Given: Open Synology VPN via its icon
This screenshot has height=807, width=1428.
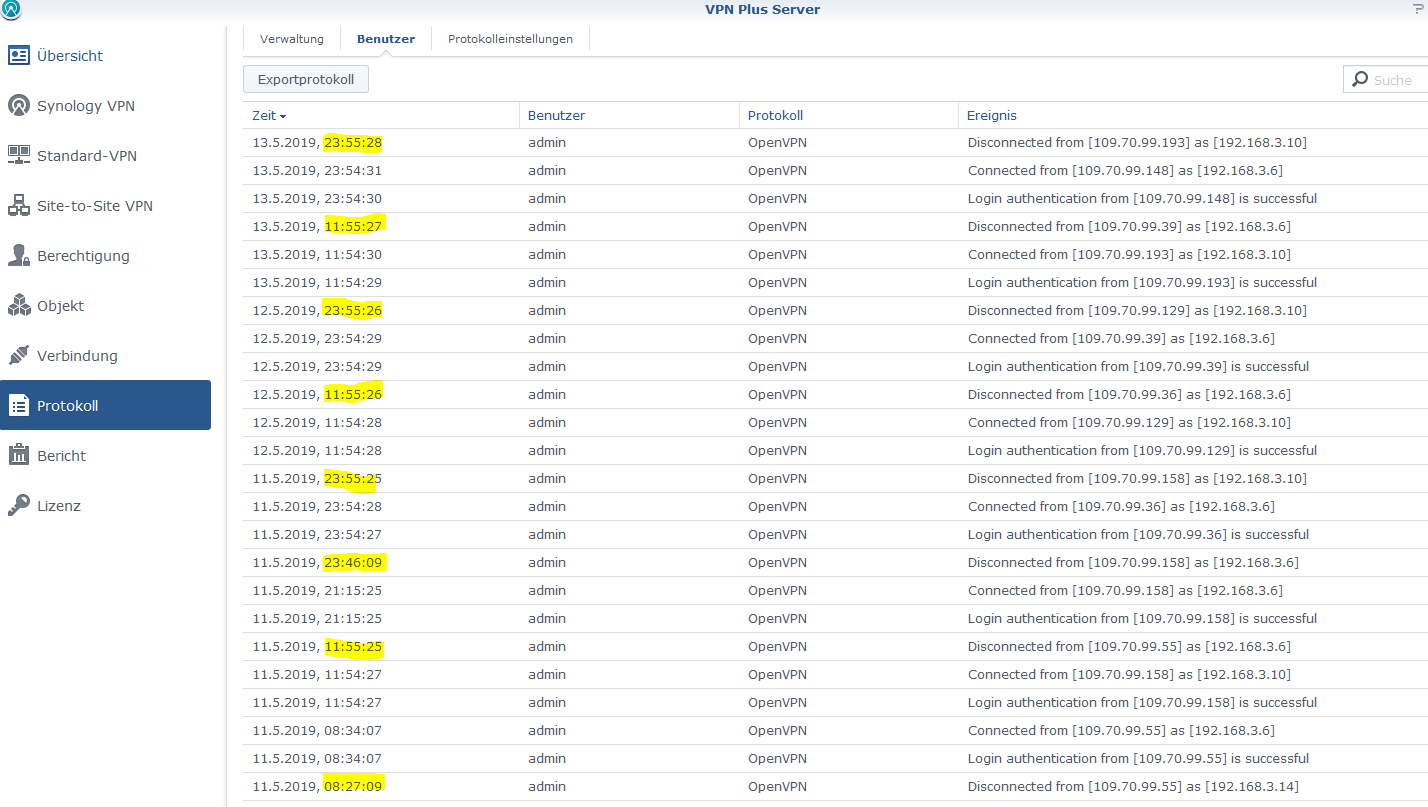Looking at the screenshot, I should tap(19, 106).
